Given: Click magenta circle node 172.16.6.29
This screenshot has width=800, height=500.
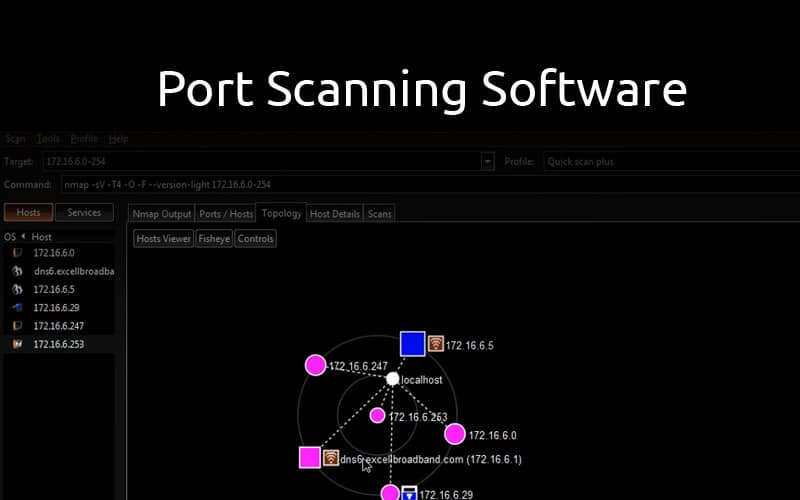Looking at the screenshot, I should click(390, 493).
